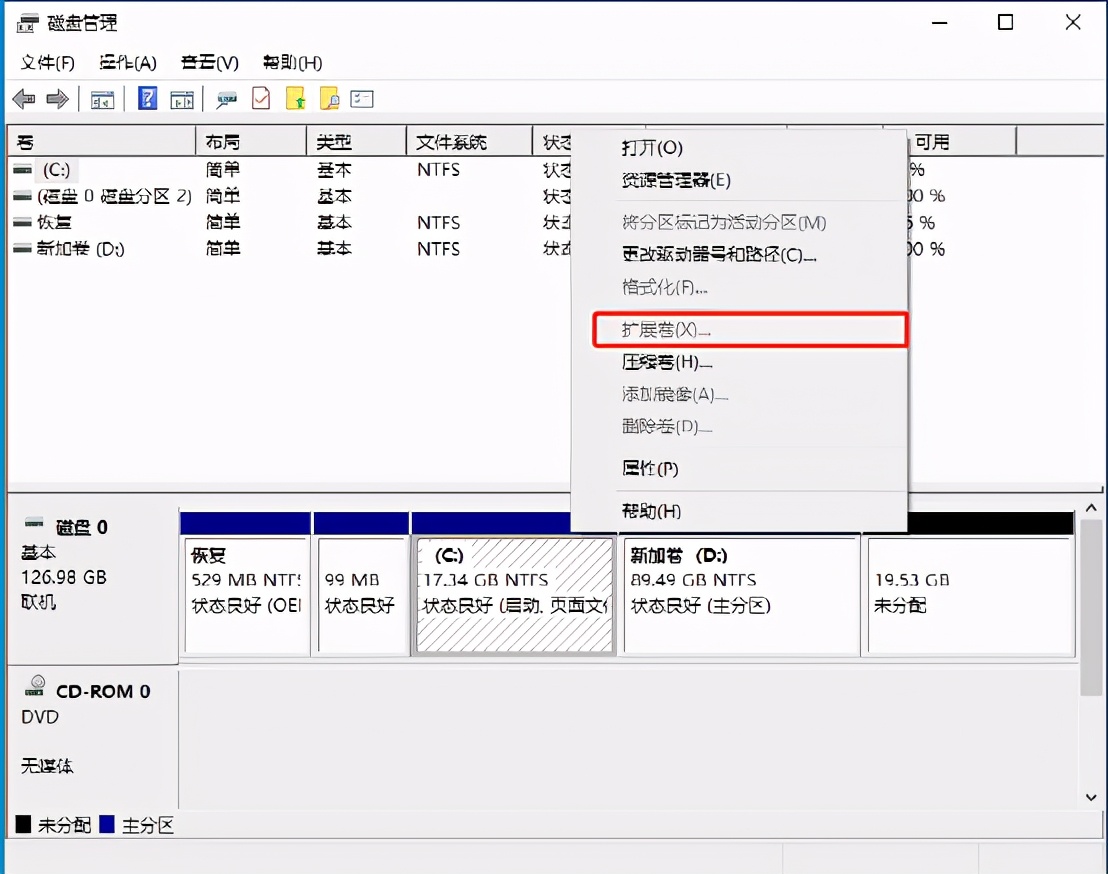The width and height of the screenshot is (1108, 874).
Task: Select the 99 MB partition block
Action: (x=362, y=595)
